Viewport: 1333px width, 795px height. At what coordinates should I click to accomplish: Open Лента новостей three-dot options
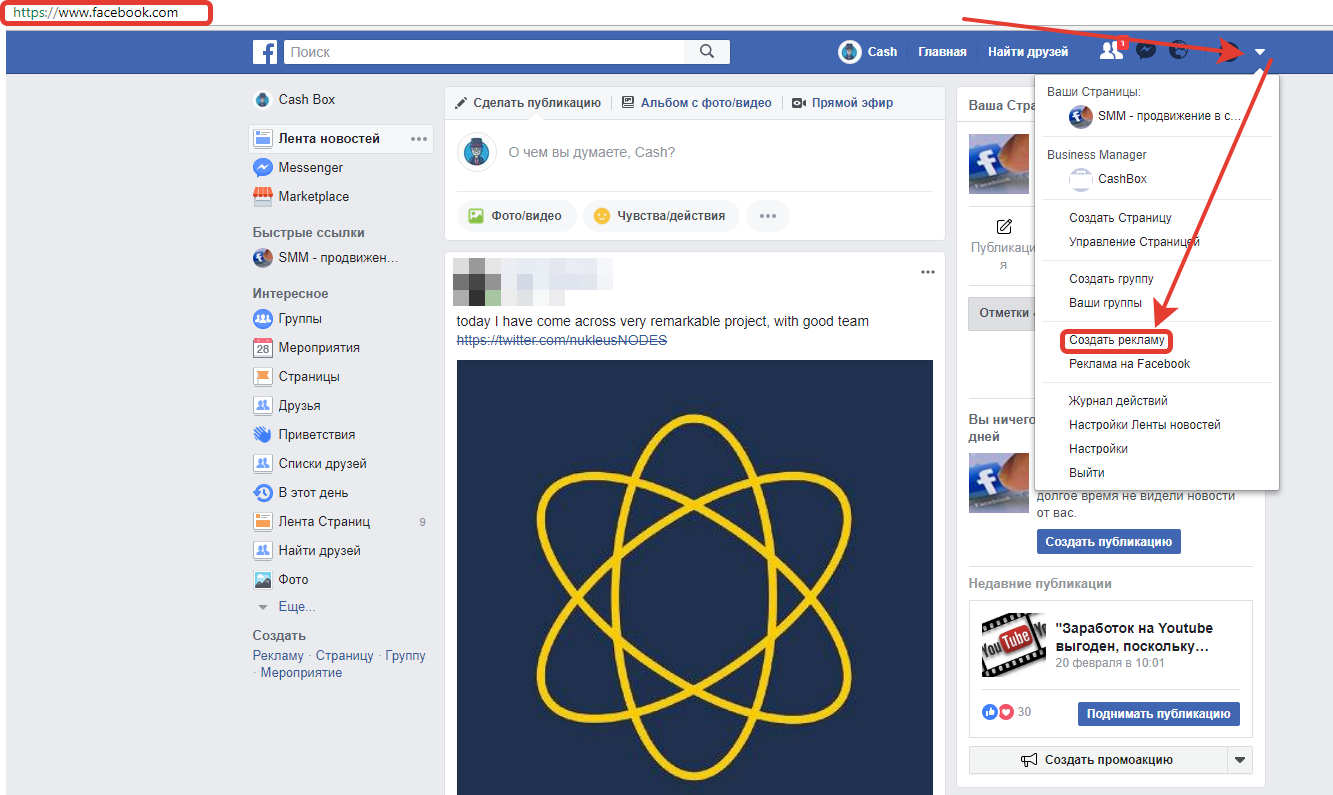pyautogui.click(x=419, y=139)
